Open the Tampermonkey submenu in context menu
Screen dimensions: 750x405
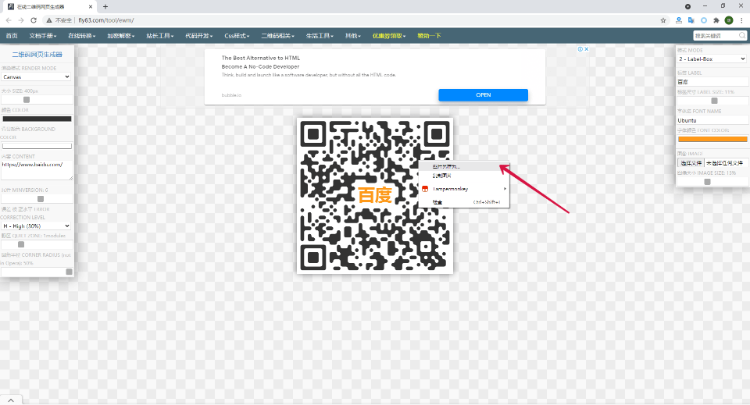tap(464, 189)
